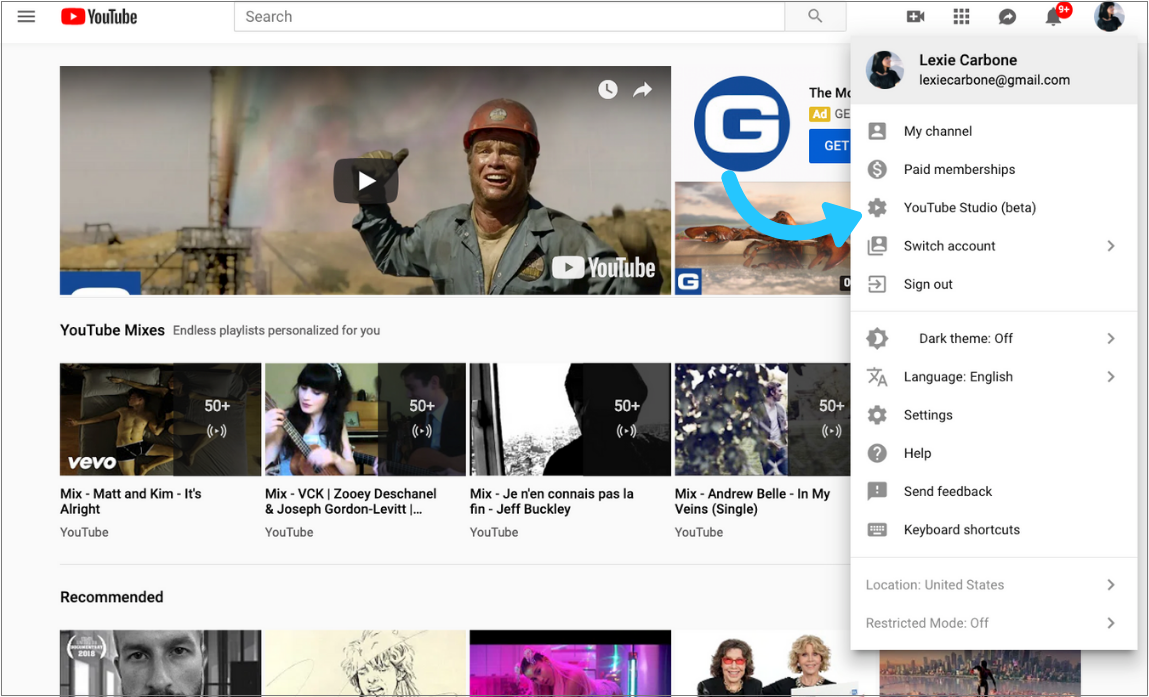1149x697 pixels.
Task: Open the hamburger guide menu
Action: coord(26,16)
